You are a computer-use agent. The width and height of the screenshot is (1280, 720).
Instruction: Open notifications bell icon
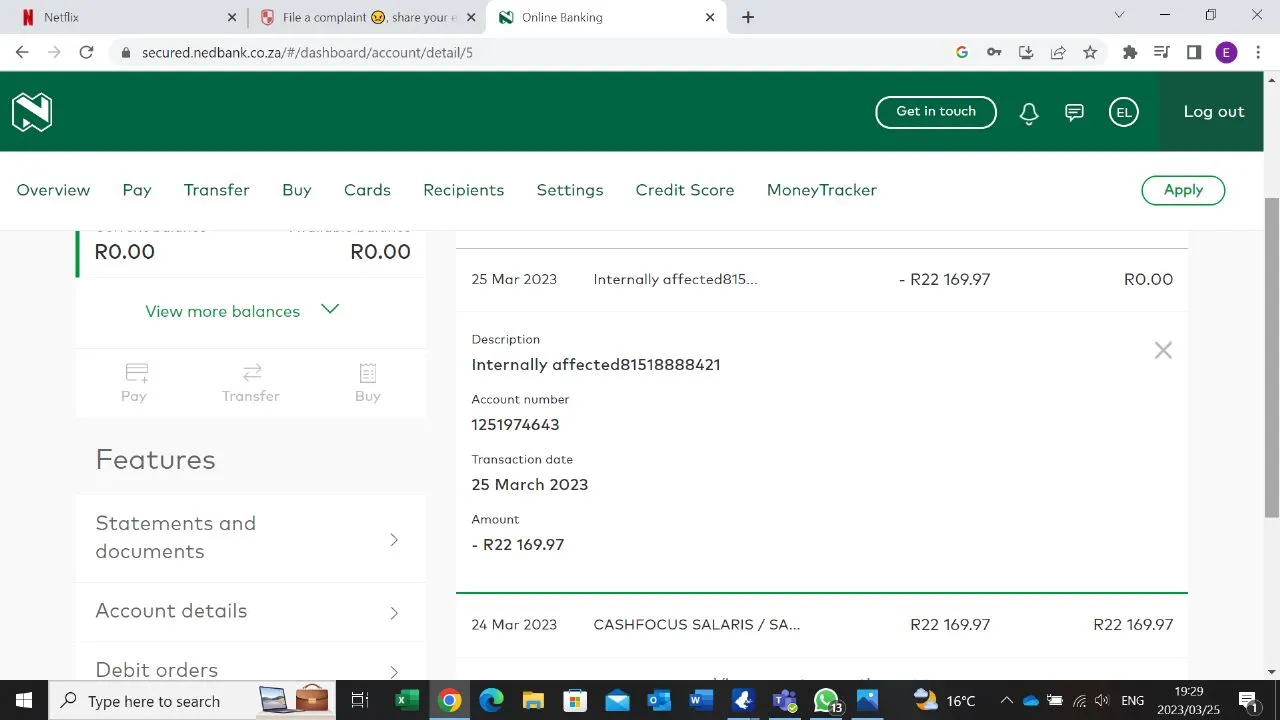click(1029, 113)
